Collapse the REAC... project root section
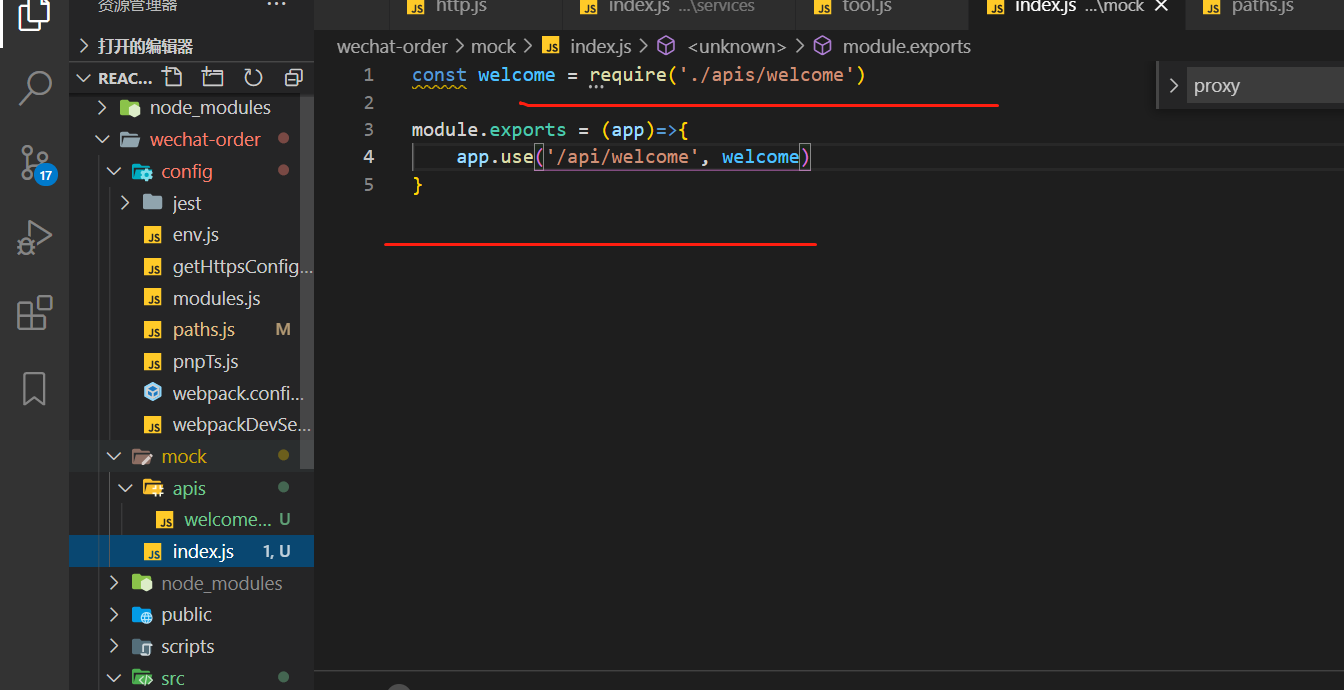This screenshot has height=690, width=1344. coord(83,78)
